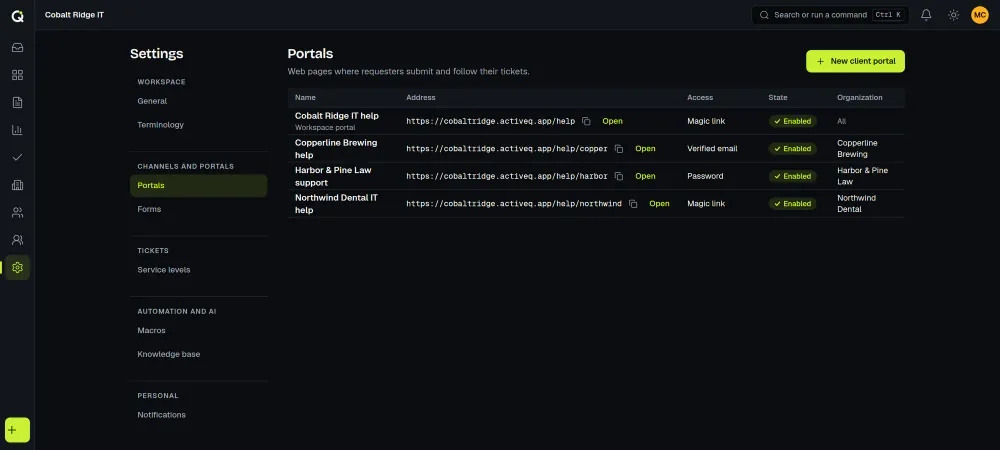This screenshot has width=1000, height=450.
Task: Open the document page icon in the sidebar
Action: [x=17, y=103]
